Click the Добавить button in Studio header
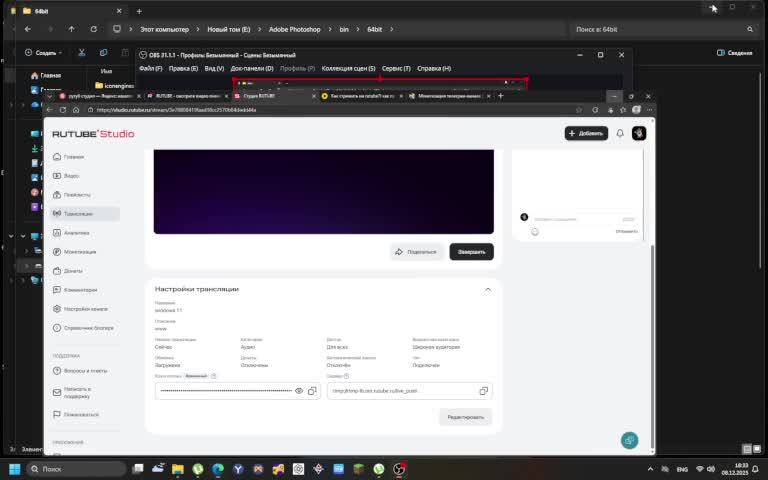Screen dimensions: 768x480 point(586,133)
